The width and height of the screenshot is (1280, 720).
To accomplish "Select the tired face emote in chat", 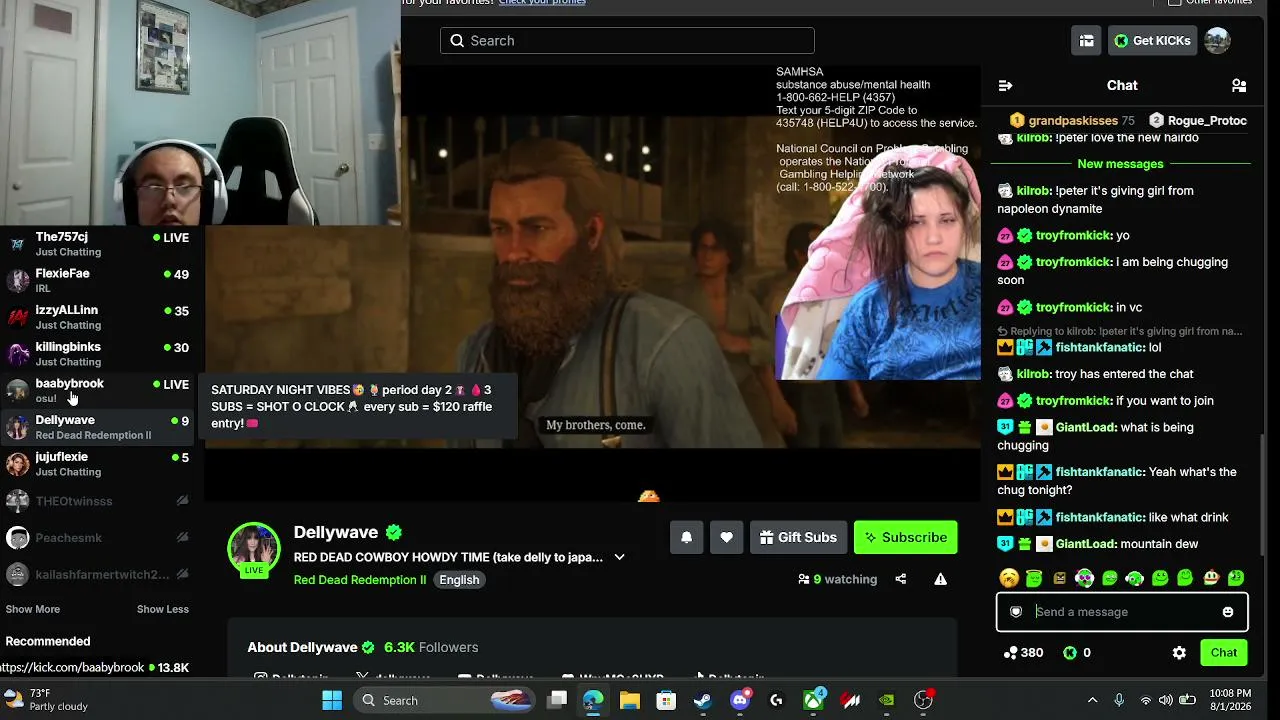I will [1009, 578].
